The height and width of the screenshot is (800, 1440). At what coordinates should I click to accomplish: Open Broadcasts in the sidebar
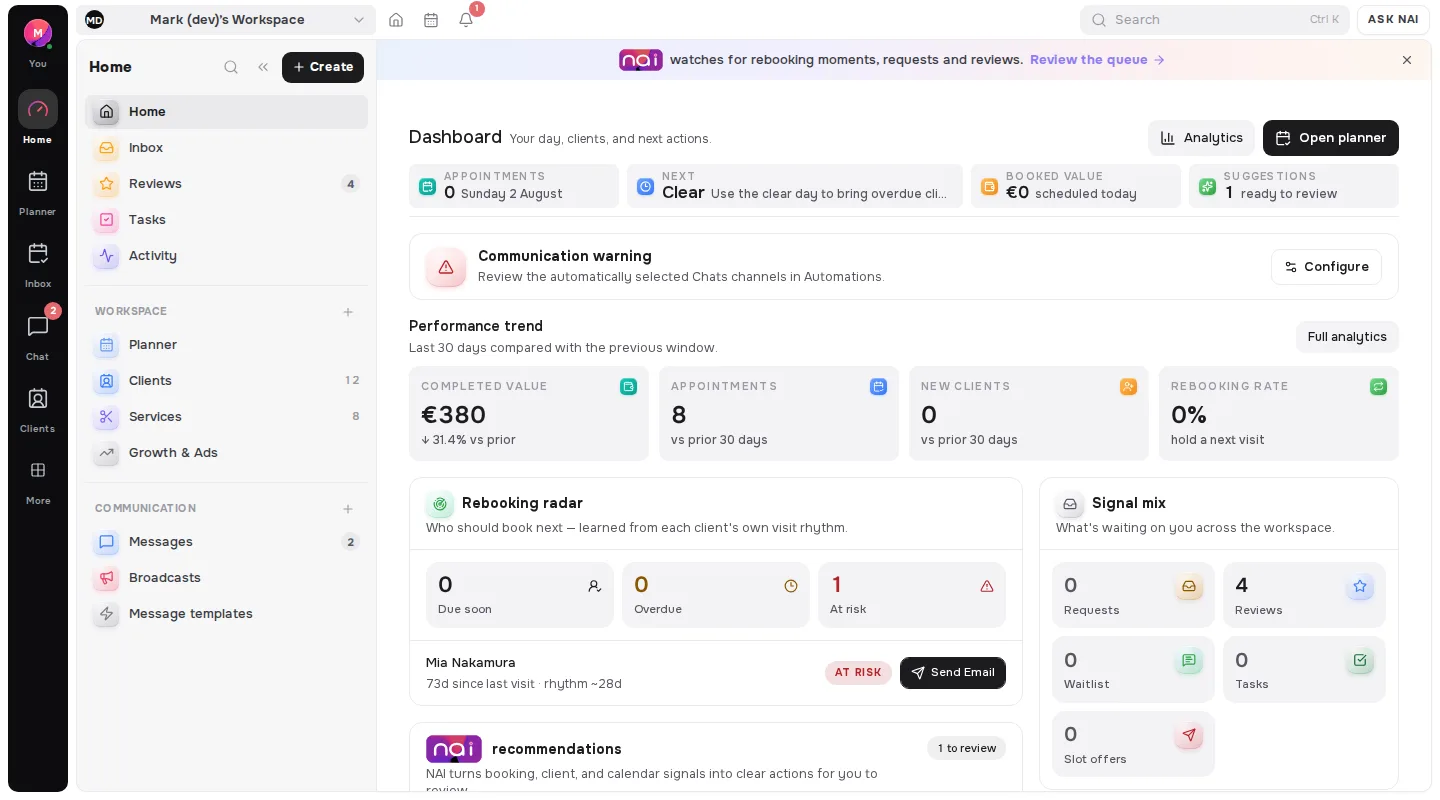coord(226,578)
